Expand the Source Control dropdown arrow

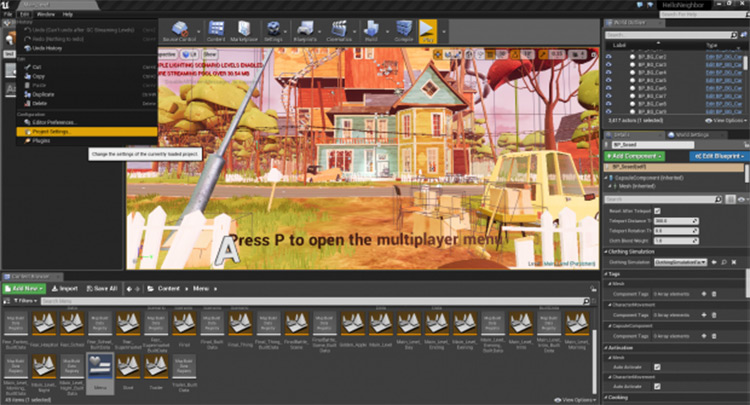(199, 32)
